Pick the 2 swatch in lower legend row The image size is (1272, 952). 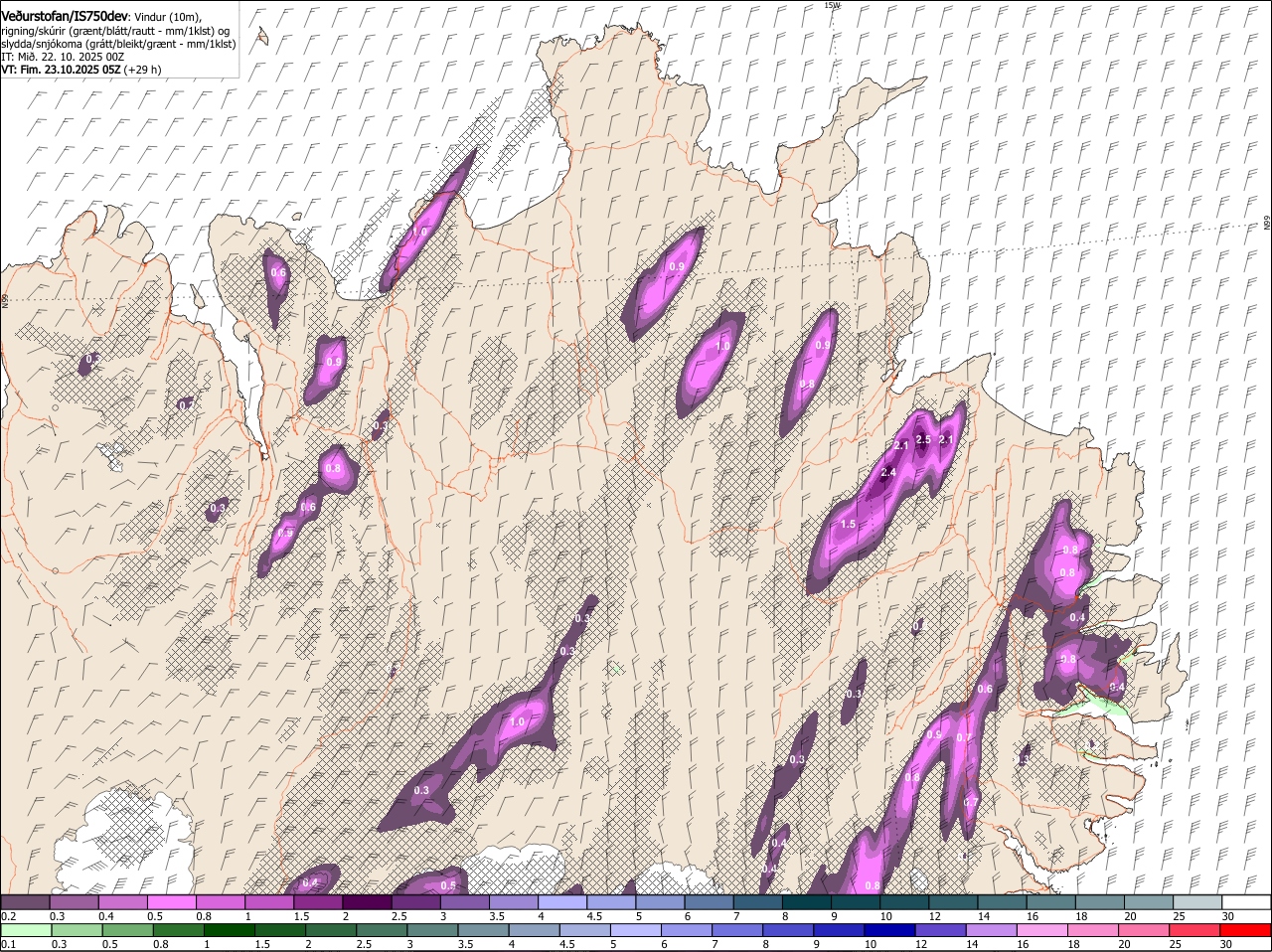click(330, 931)
